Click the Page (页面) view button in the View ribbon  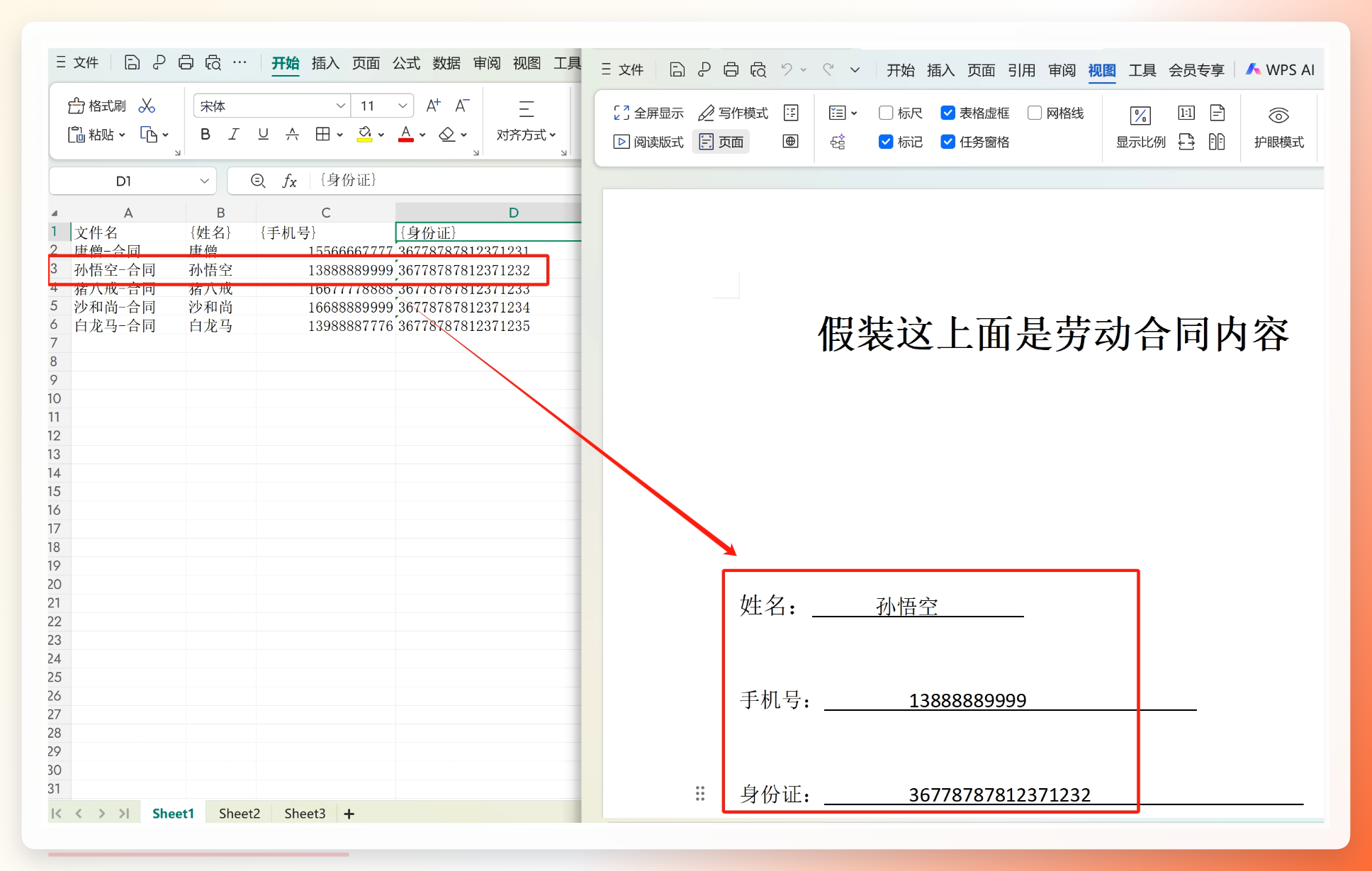pos(721,142)
